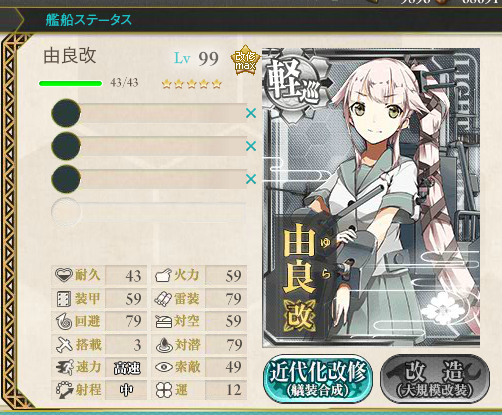
Task: Click the green HP bar 43/43
Action: coord(70,83)
